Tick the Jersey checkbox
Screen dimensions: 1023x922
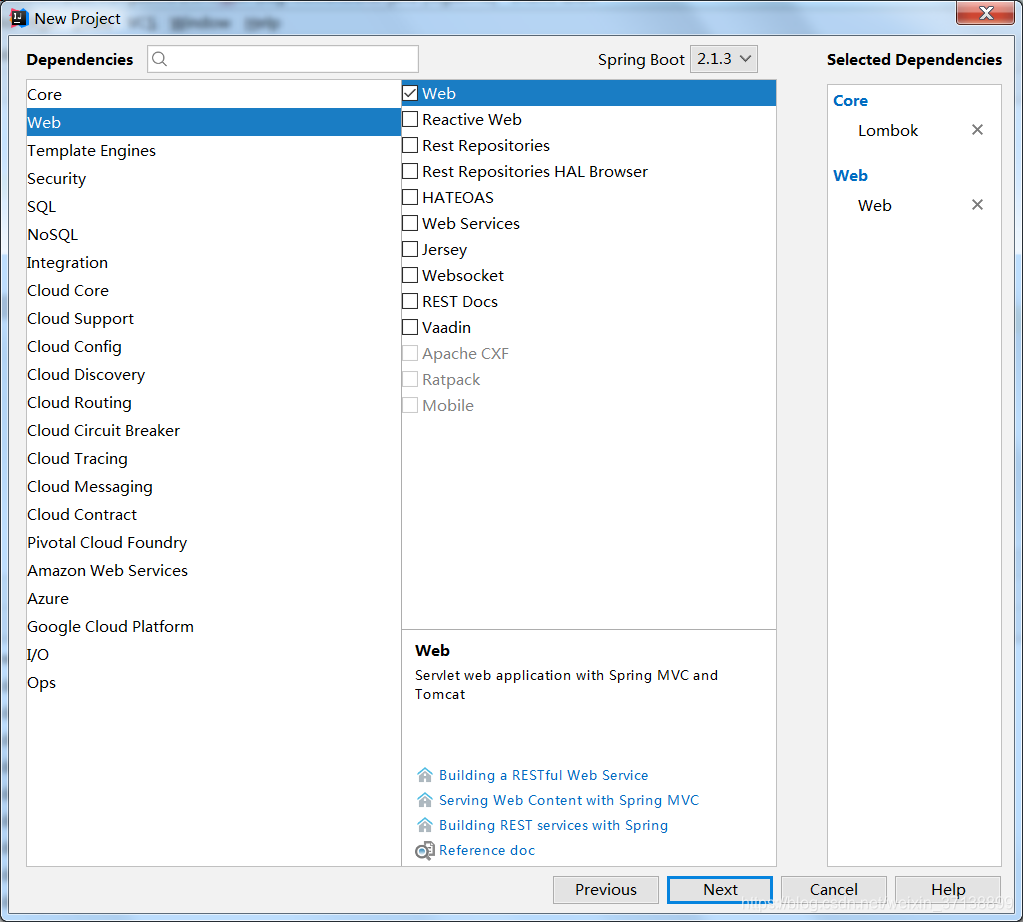(x=410, y=249)
